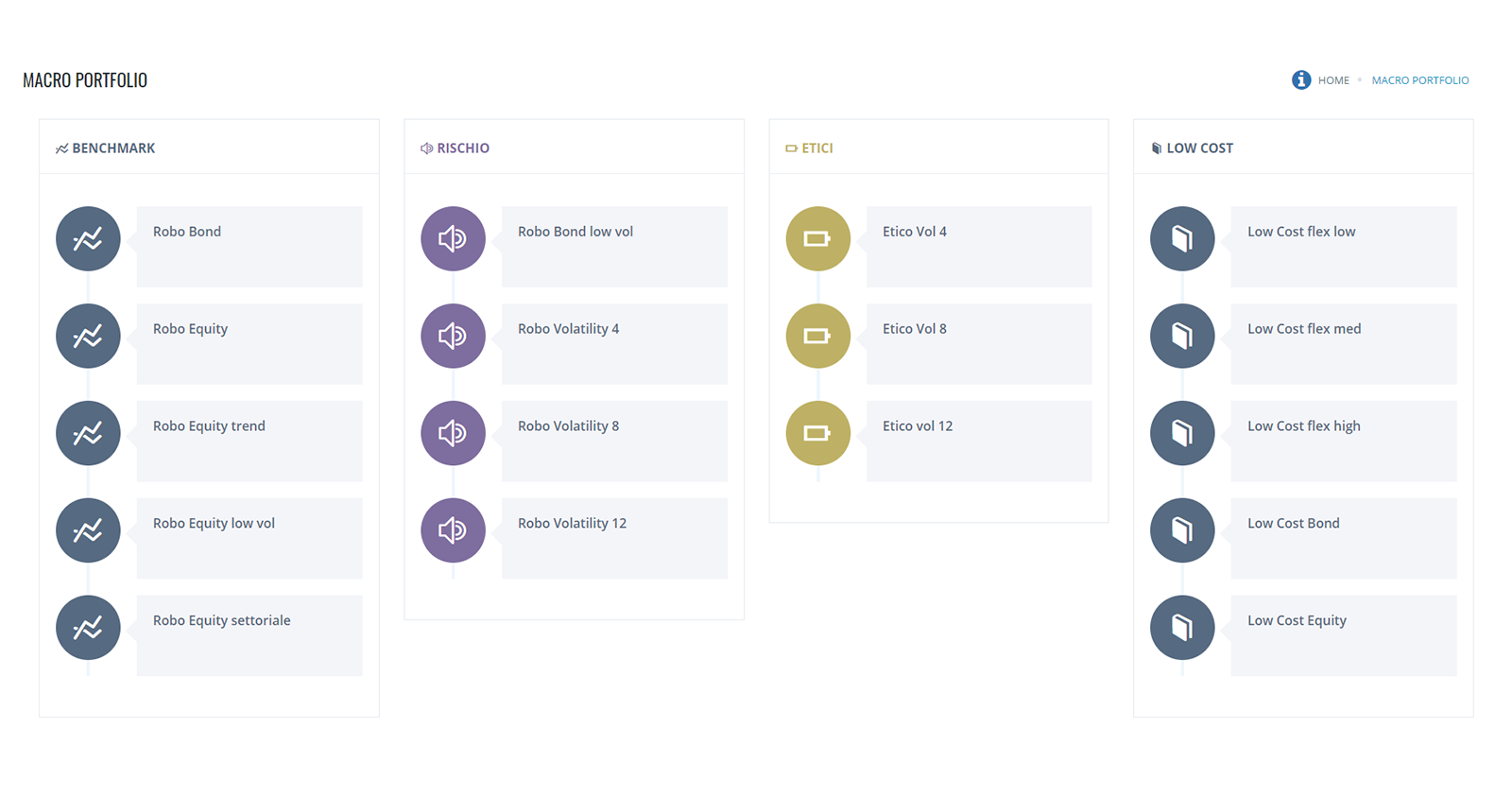The width and height of the screenshot is (1512, 798).
Task: Select the Robo Volatility 4 portfolio card
Action: 614,343
